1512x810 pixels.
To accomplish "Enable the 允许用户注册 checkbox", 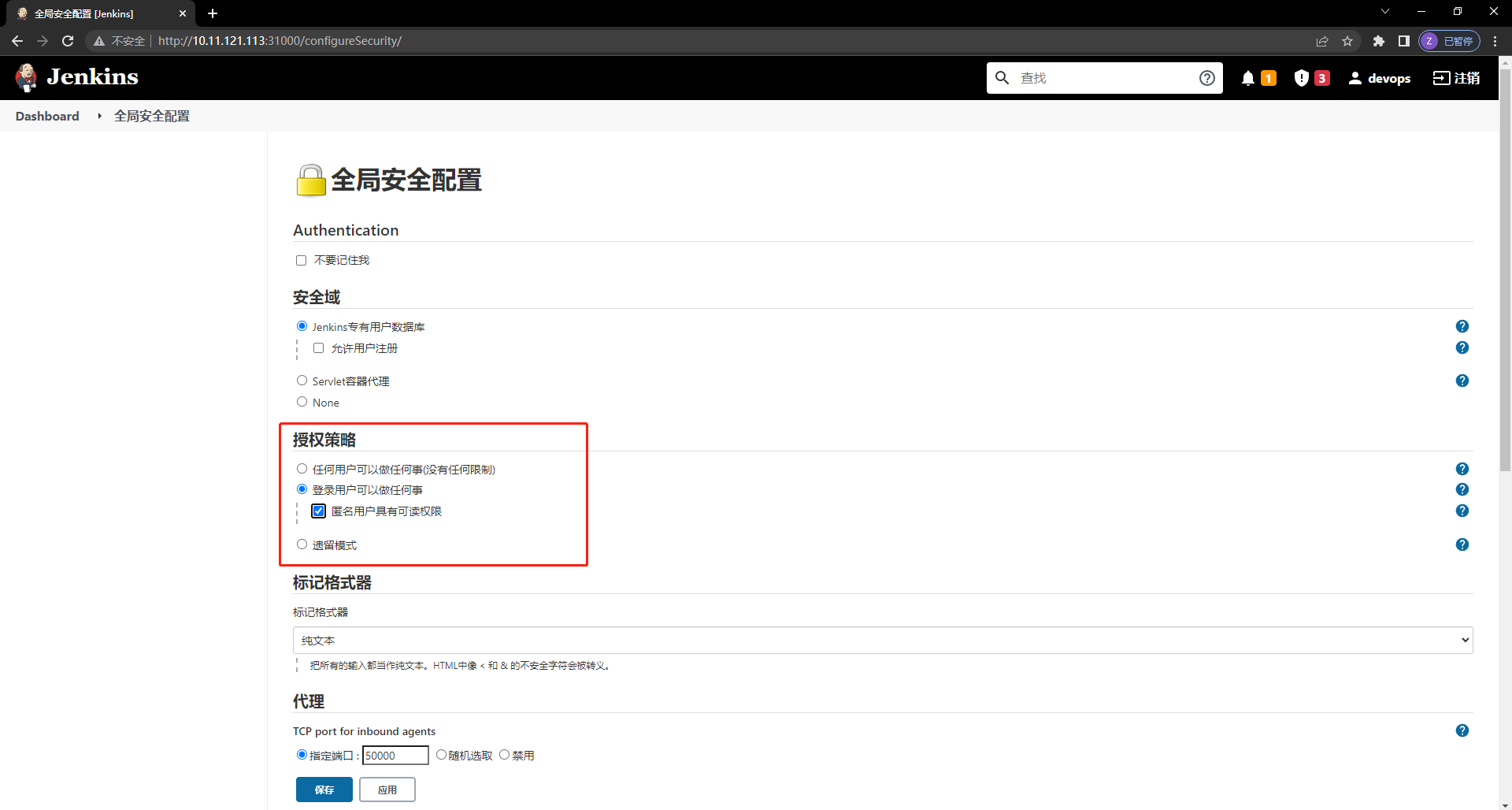I will [x=318, y=347].
